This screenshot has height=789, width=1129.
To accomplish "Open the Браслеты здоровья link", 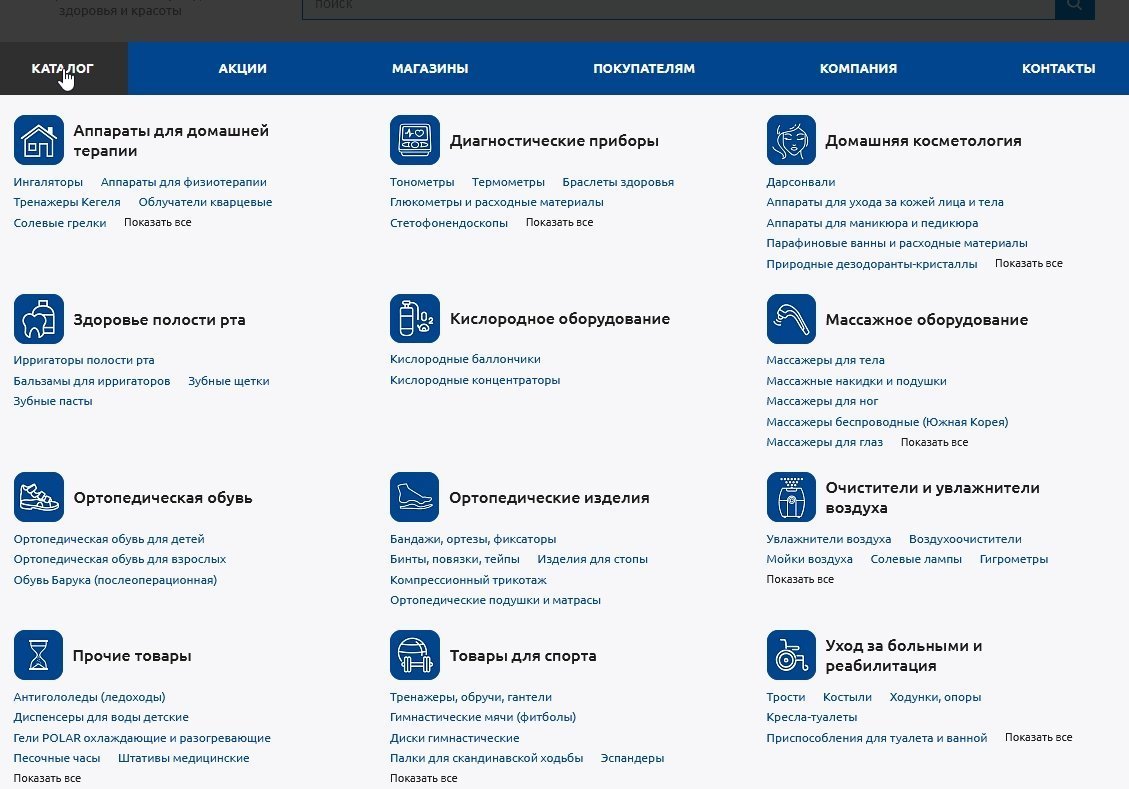I will tap(619, 182).
